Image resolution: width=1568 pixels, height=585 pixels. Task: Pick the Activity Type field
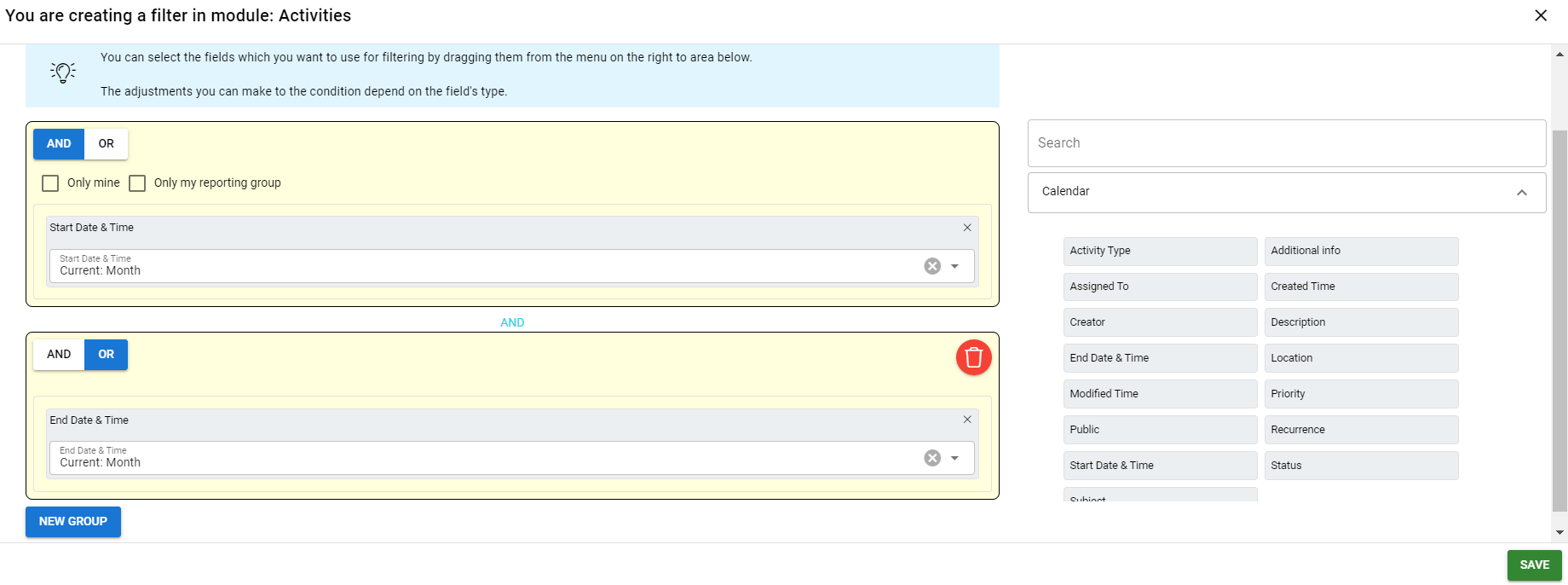tap(1160, 251)
